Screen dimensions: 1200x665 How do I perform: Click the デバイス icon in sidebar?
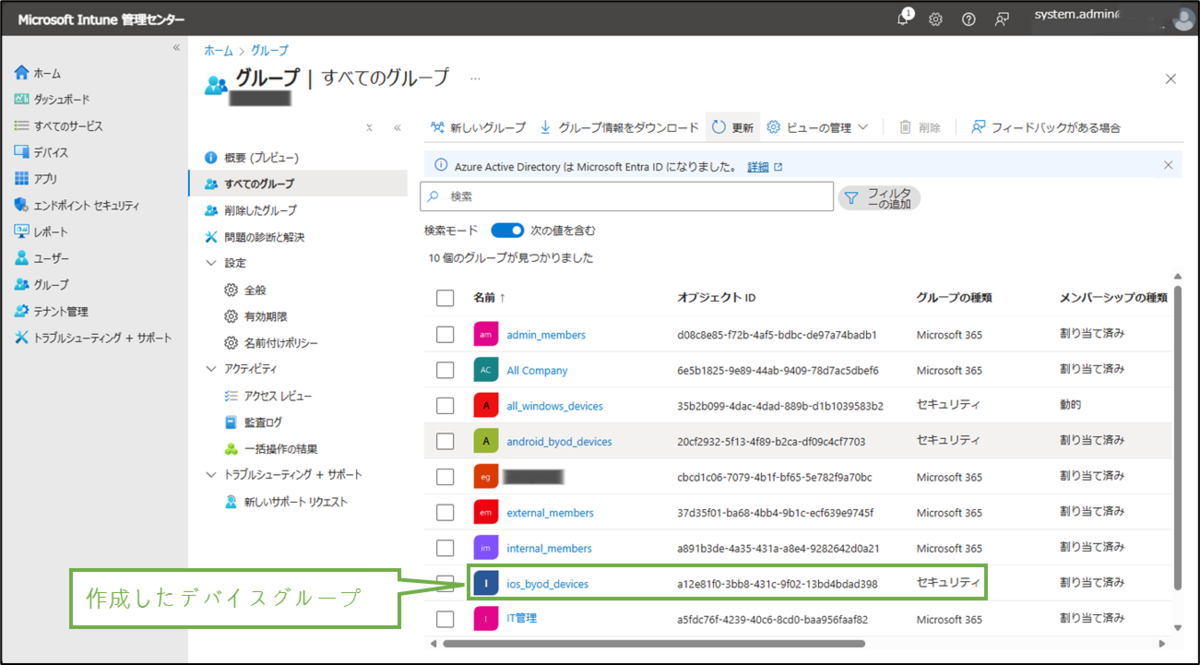22,152
